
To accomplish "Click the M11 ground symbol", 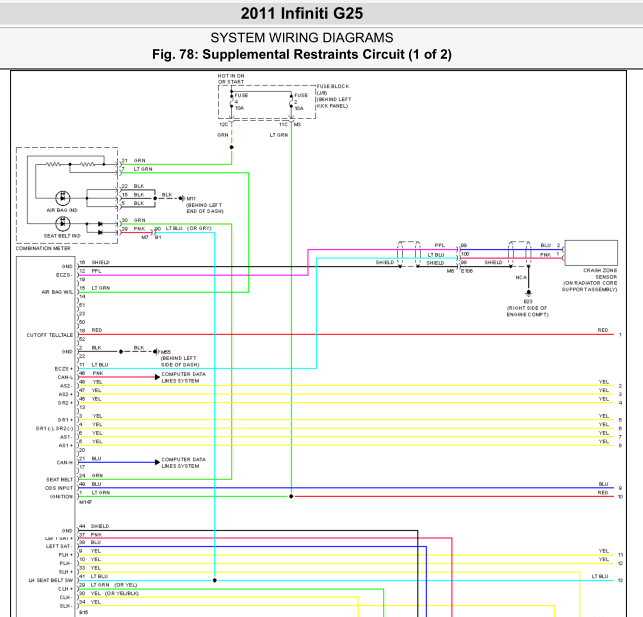I will click(182, 198).
